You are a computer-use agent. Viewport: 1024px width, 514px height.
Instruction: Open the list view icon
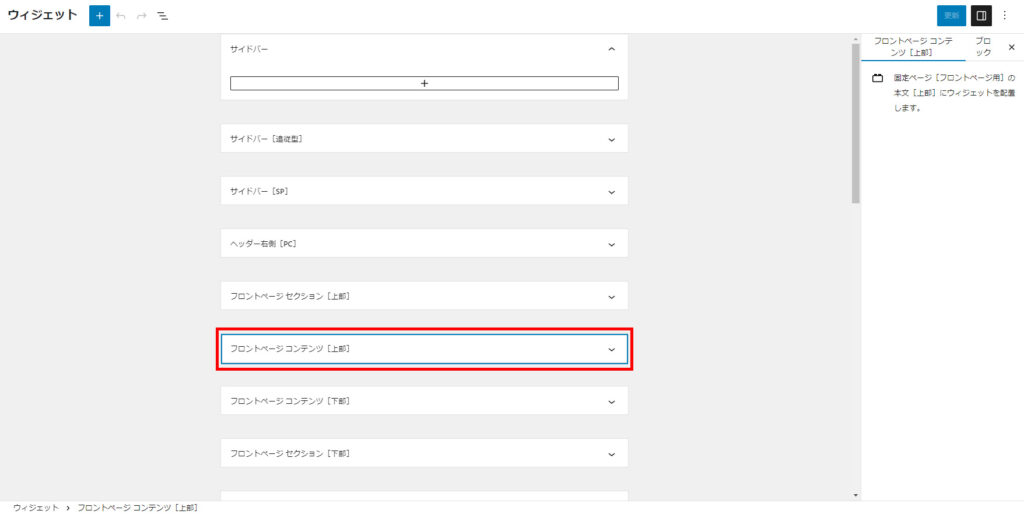click(x=162, y=16)
